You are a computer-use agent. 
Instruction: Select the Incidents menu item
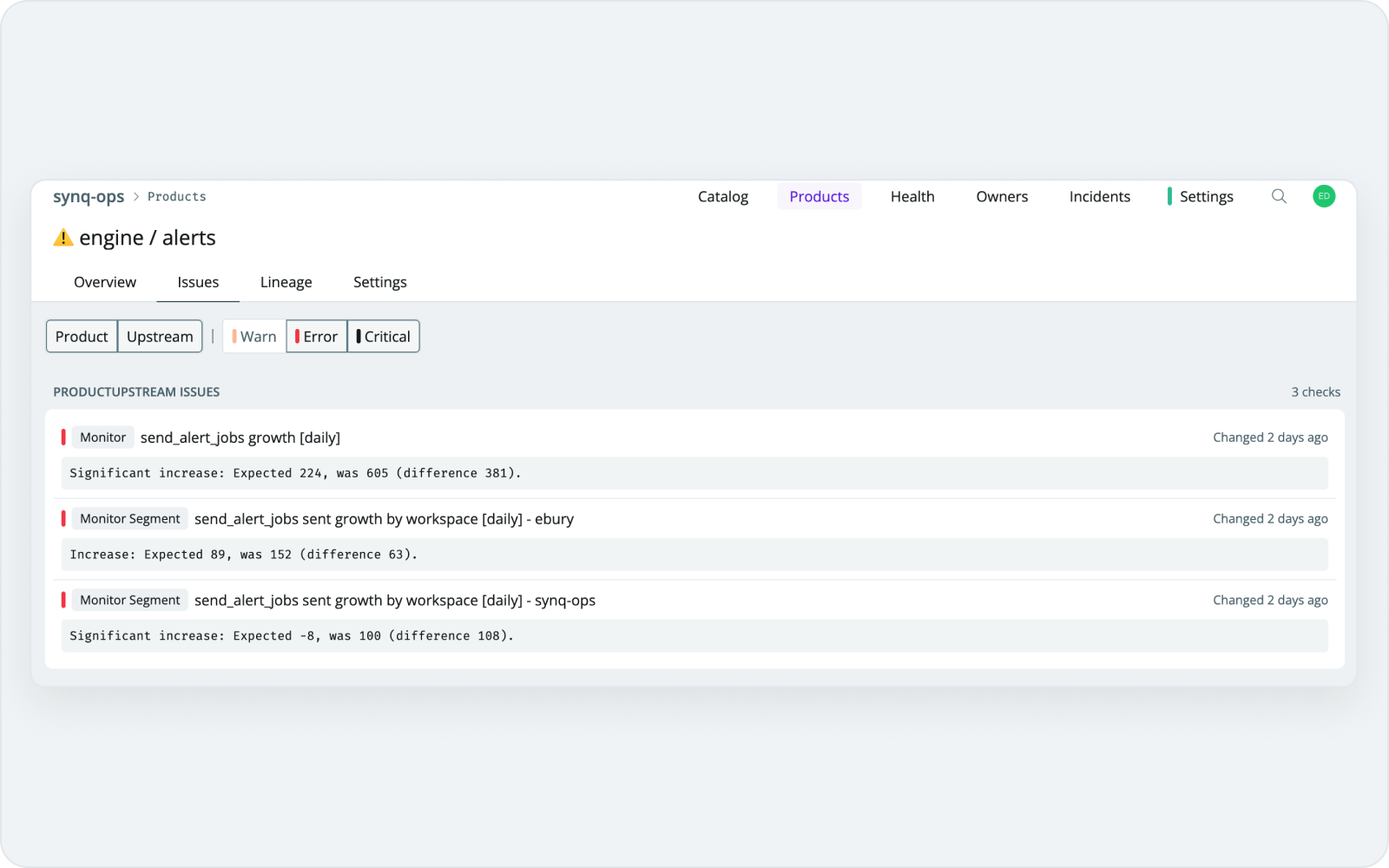tap(1099, 196)
